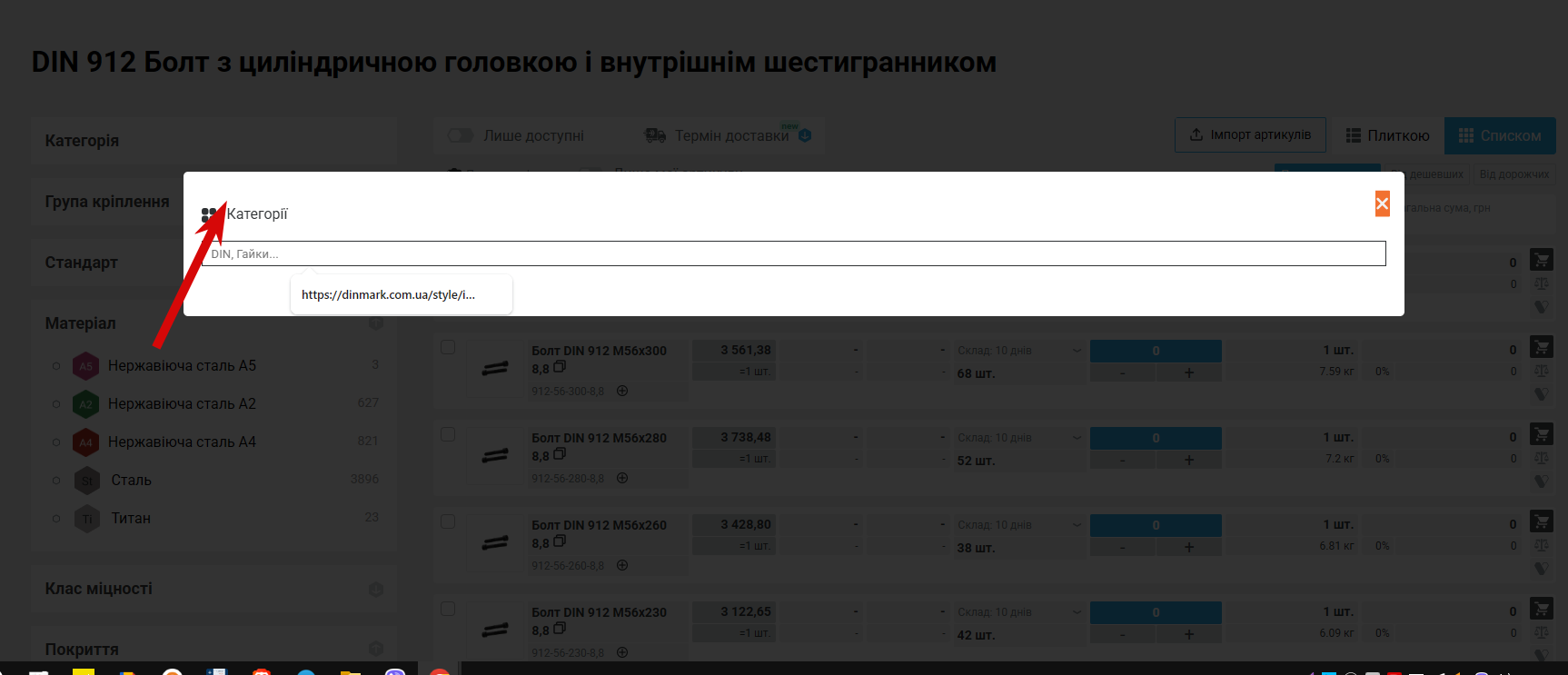1568x675 pixels.
Task: Select 'Сталь' material radio button
Action: pos(56,481)
